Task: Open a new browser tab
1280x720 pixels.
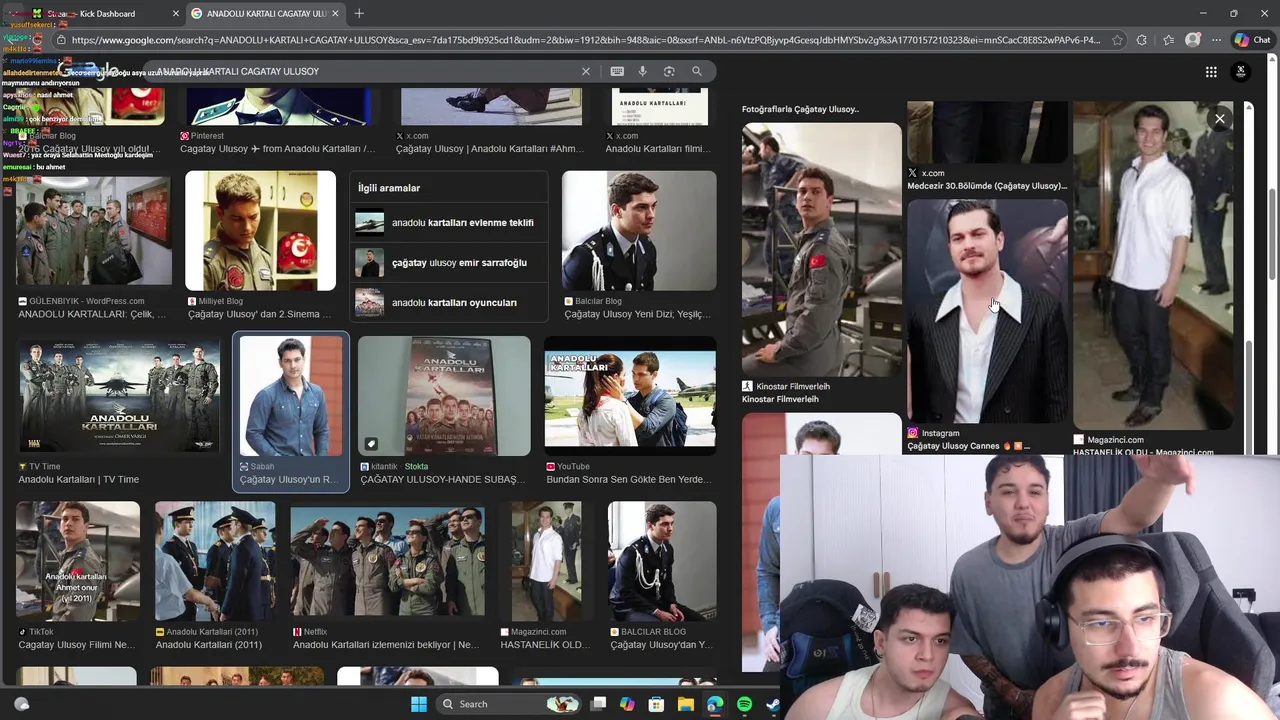Action: click(359, 13)
